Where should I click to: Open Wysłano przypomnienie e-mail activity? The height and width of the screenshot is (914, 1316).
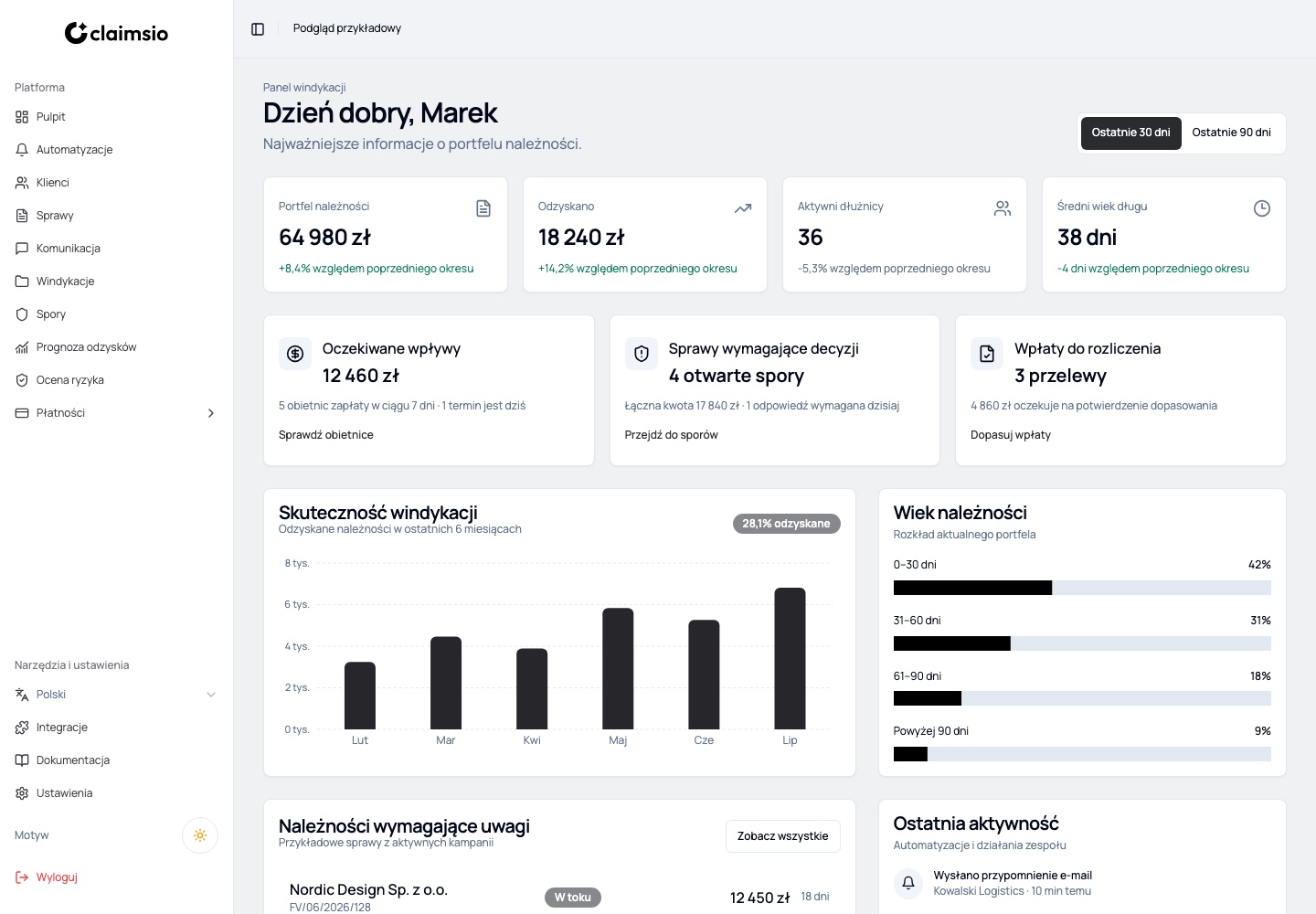pos(1013,876)
